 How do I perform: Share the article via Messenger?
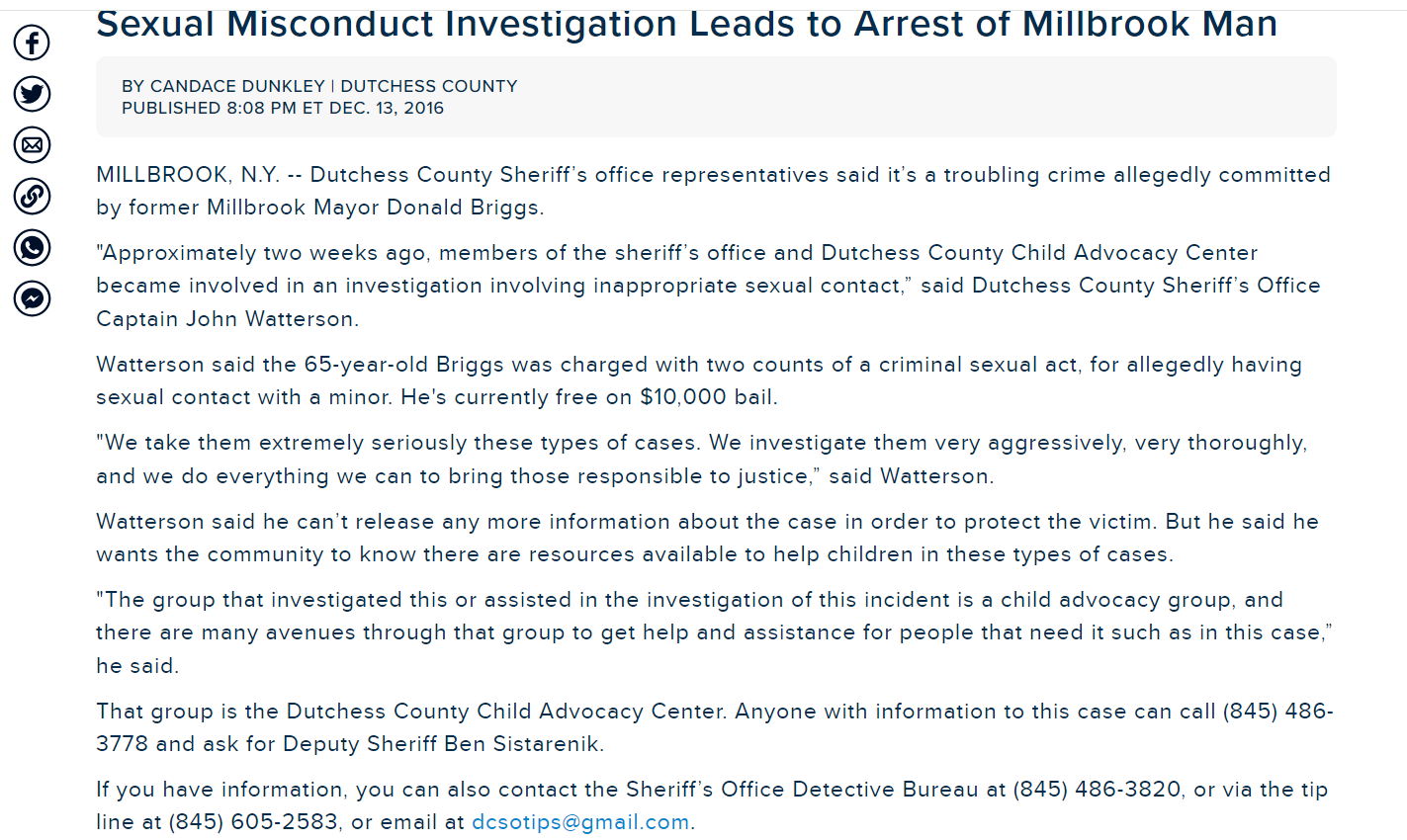[x=32, y=298]
